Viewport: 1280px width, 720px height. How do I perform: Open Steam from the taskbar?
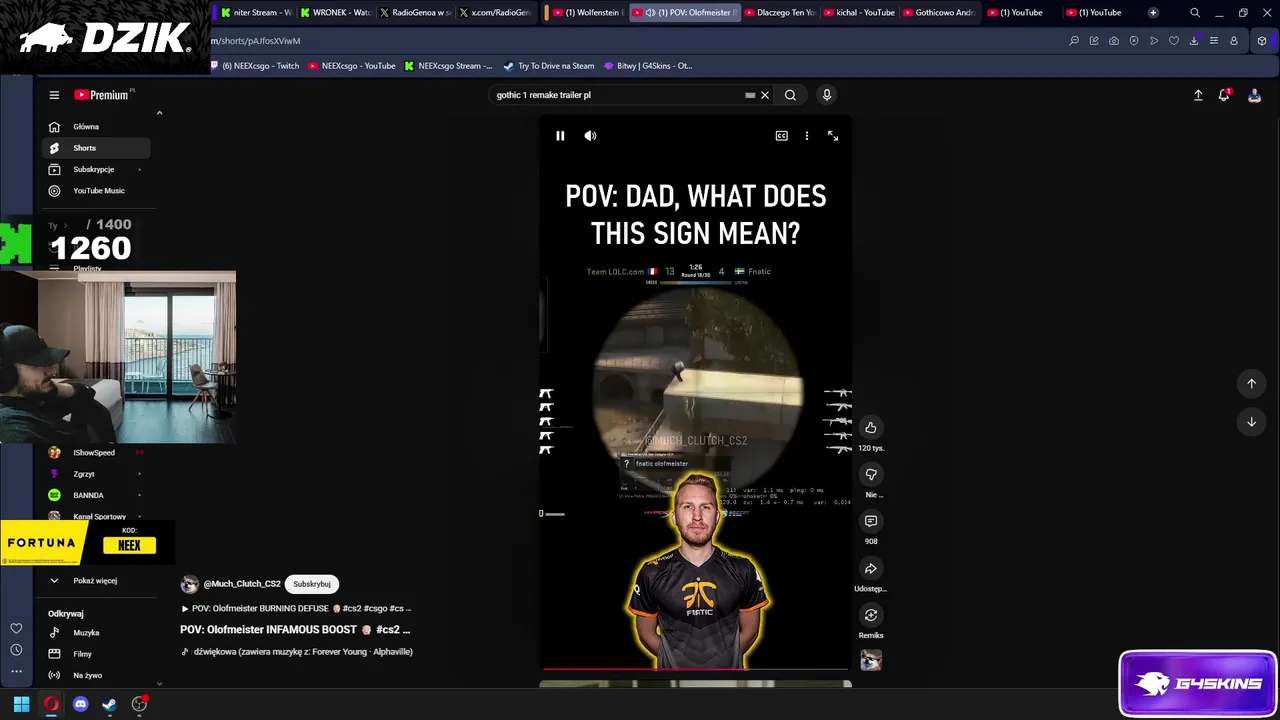109,704
